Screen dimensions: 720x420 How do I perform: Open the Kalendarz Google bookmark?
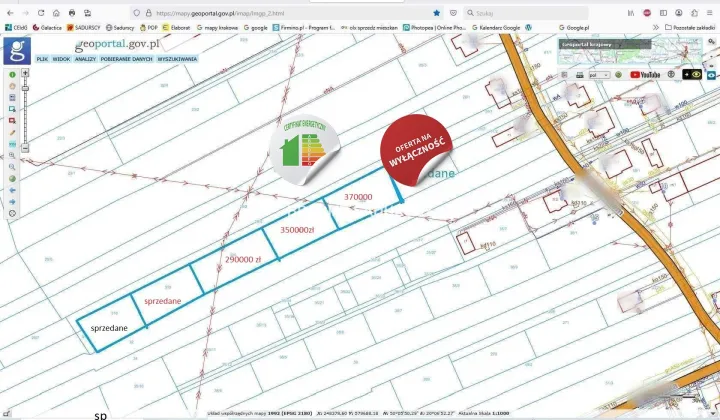coord(496,28)
